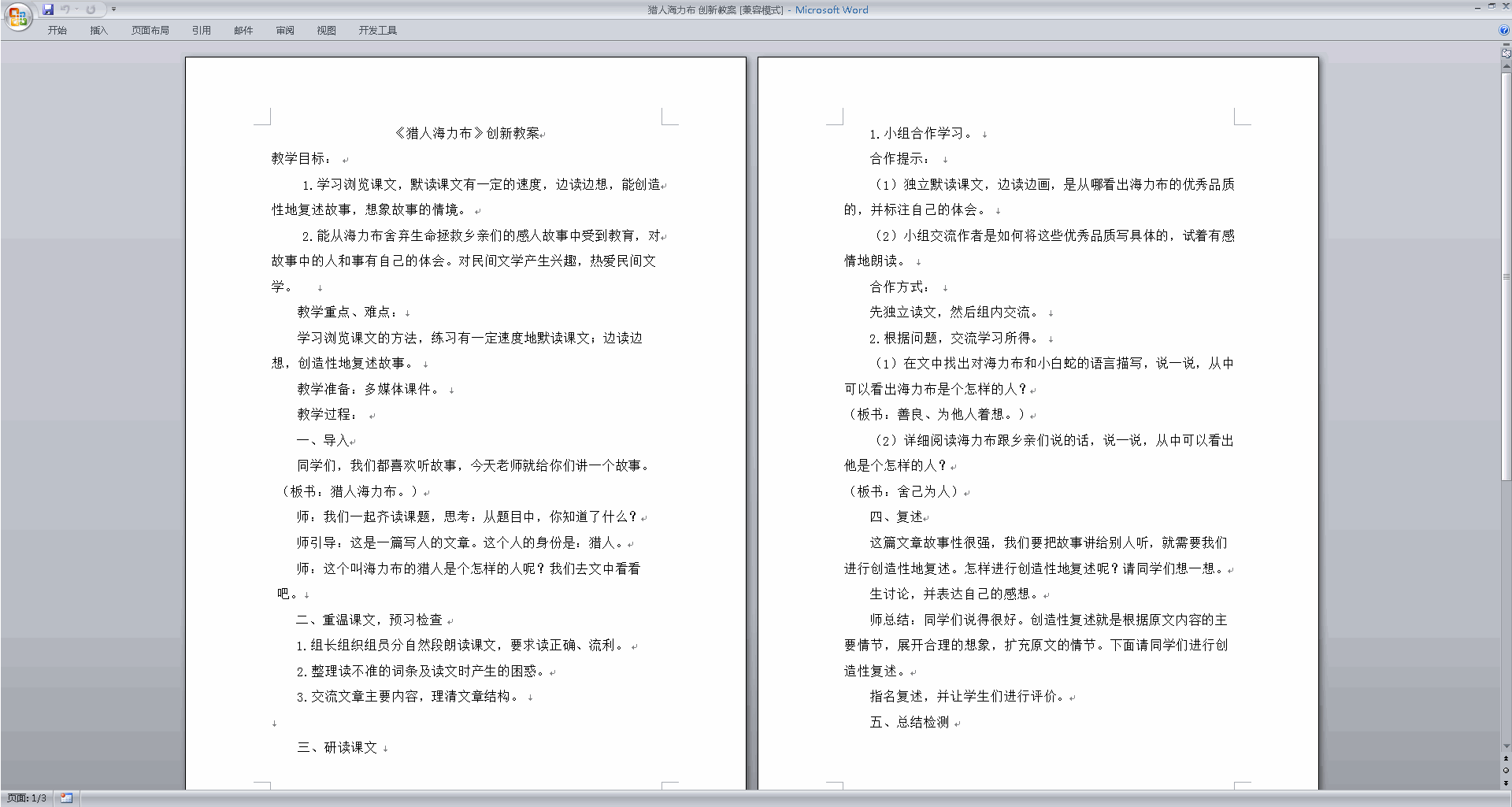Screen dimensions: 1512x807
Task: Click the heading 三、研读课文
Action: 337,747
